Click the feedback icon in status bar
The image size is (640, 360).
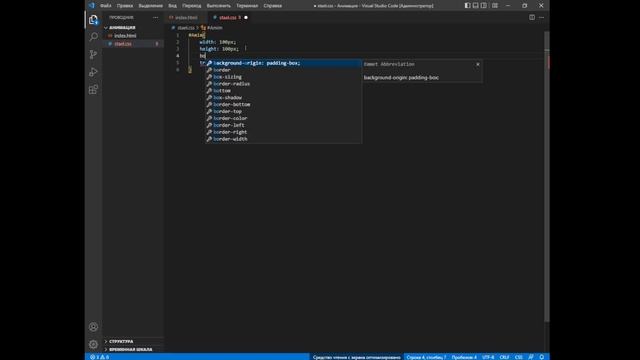coord(531,357)
